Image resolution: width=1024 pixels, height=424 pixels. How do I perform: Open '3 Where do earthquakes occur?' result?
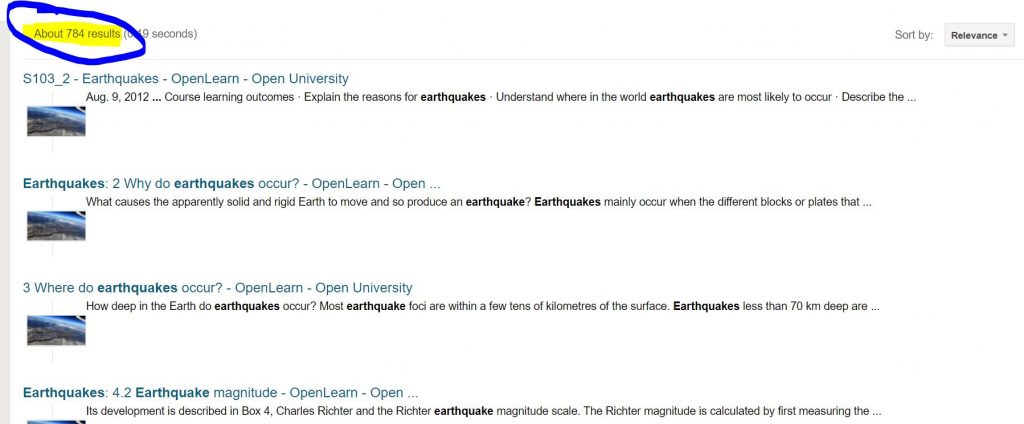click(217, 288)
